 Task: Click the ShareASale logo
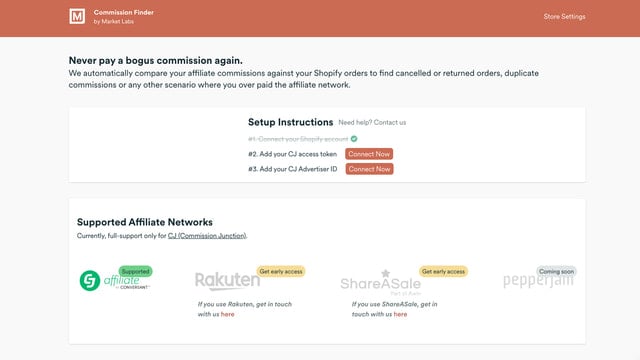(x=380, y=282)
